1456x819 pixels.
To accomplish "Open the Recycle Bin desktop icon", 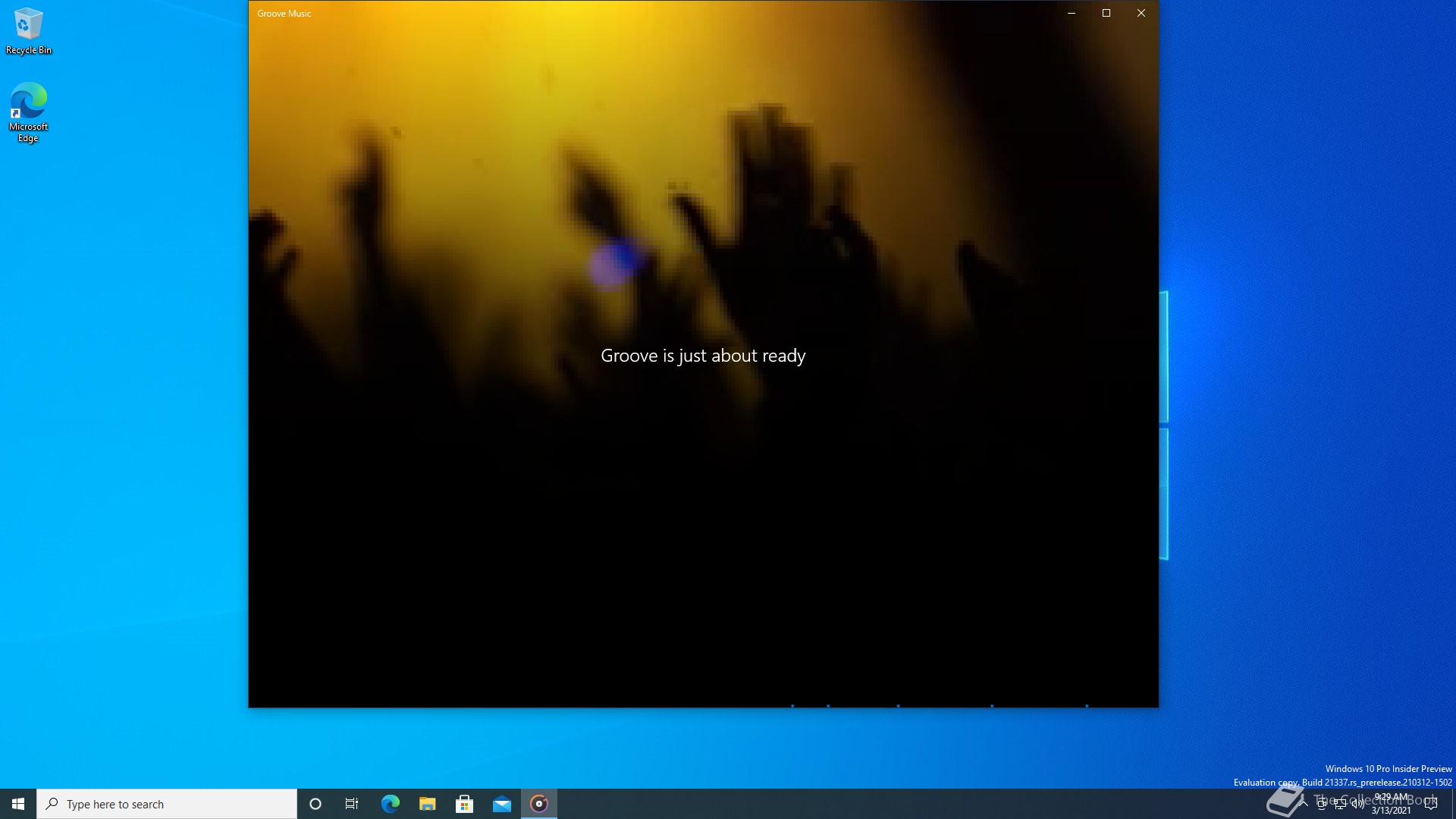I will 29,32.
